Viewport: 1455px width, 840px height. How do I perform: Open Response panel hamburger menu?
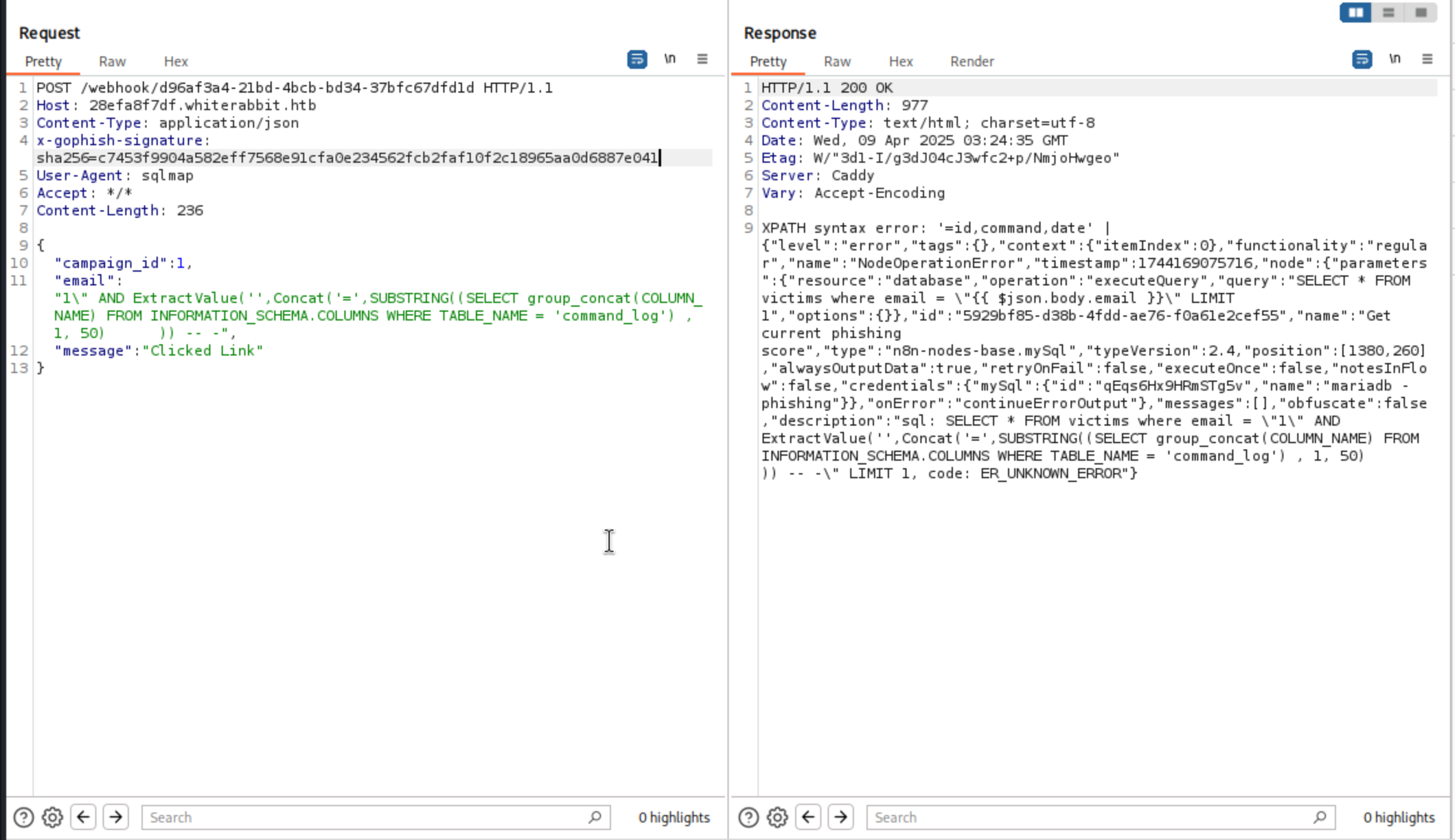click(1427, 59)
